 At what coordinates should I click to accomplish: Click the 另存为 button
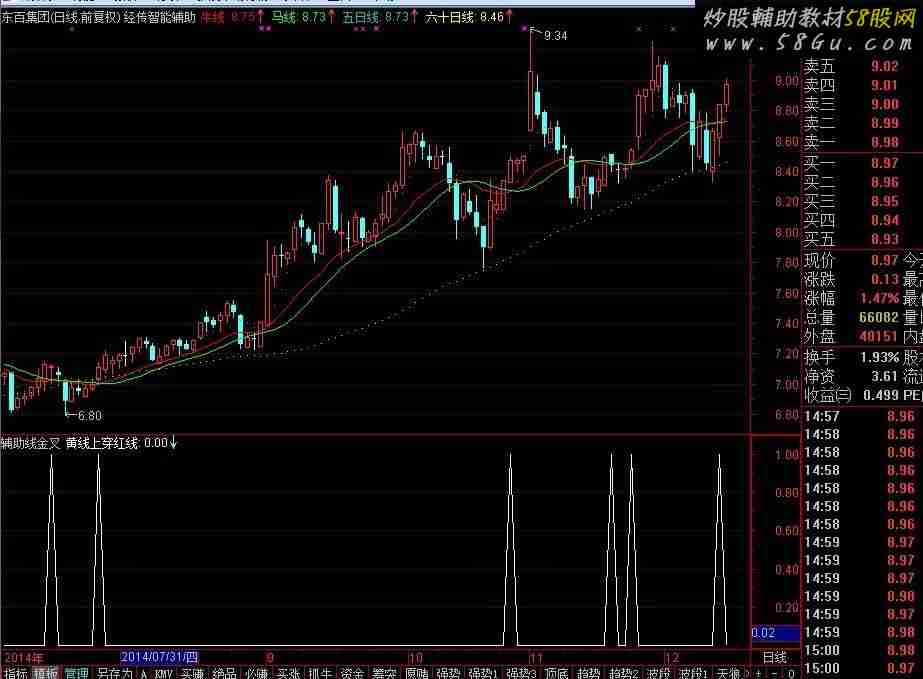[114, 673]
